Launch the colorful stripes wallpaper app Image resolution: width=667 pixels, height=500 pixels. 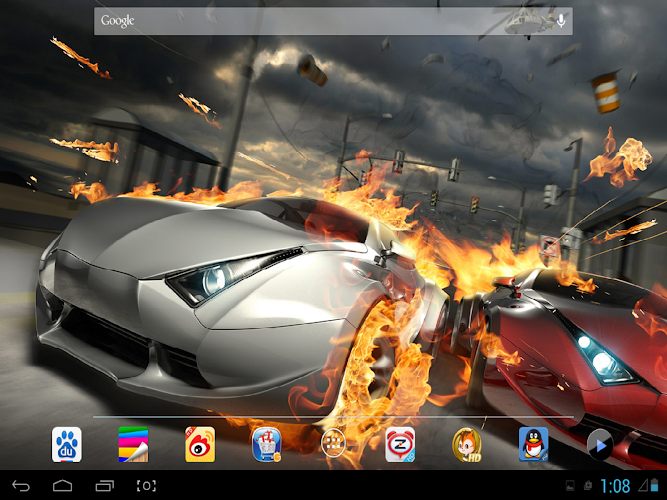[133, 445]
